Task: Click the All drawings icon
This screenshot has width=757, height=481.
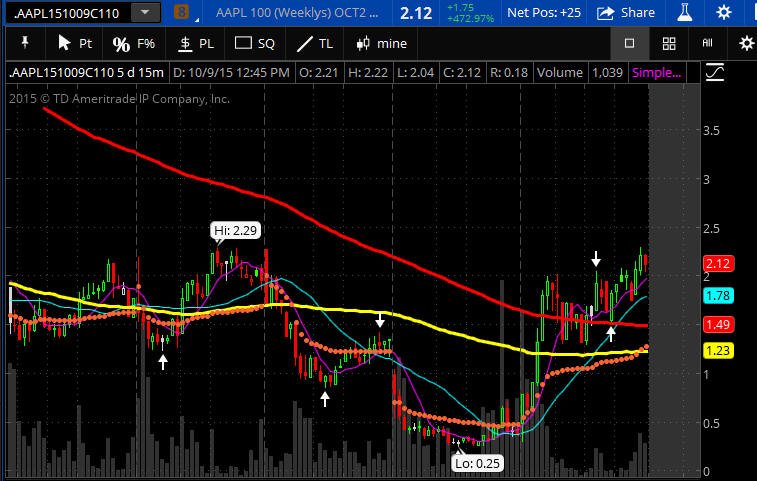Action: (707, 43)
